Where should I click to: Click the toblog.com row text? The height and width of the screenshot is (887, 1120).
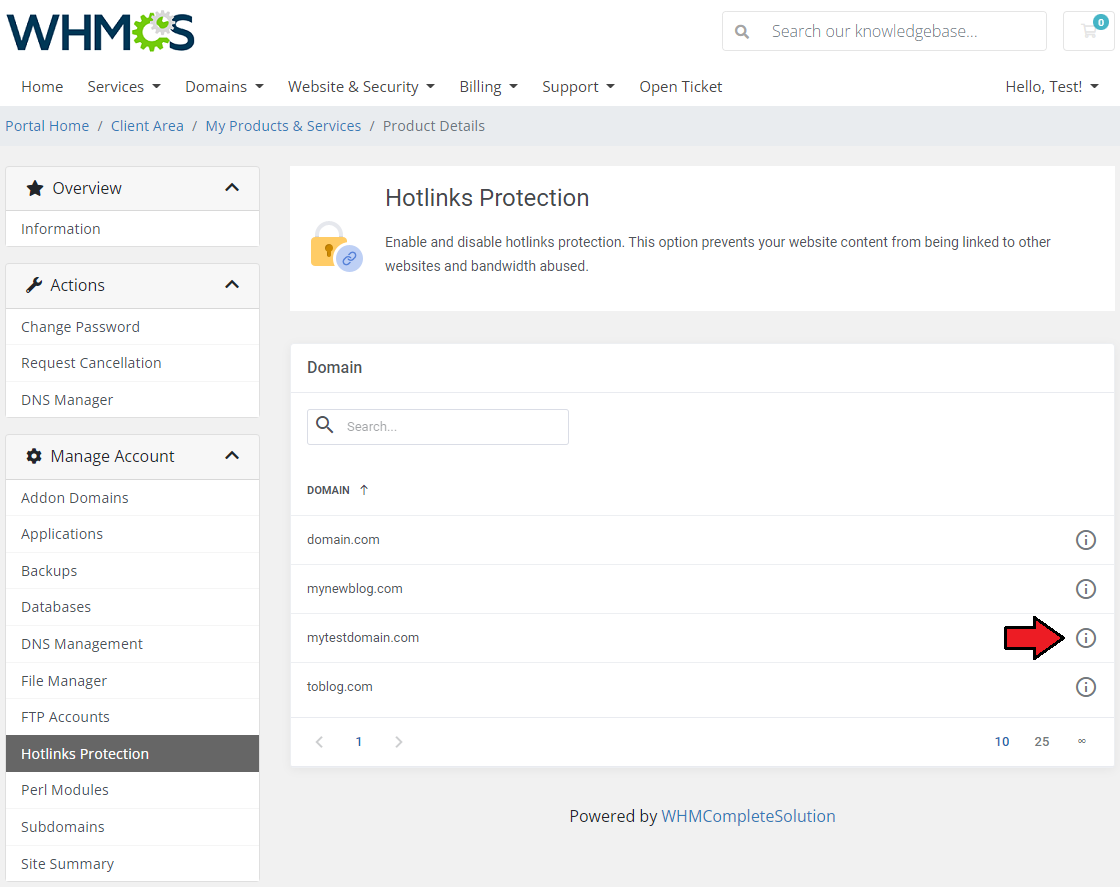coord(339,687)
